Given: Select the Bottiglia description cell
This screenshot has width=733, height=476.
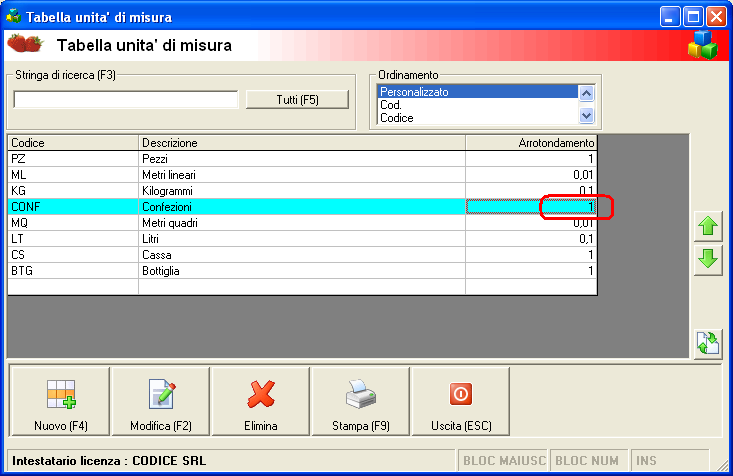Looking at the screenshot, I should point(302,271).
